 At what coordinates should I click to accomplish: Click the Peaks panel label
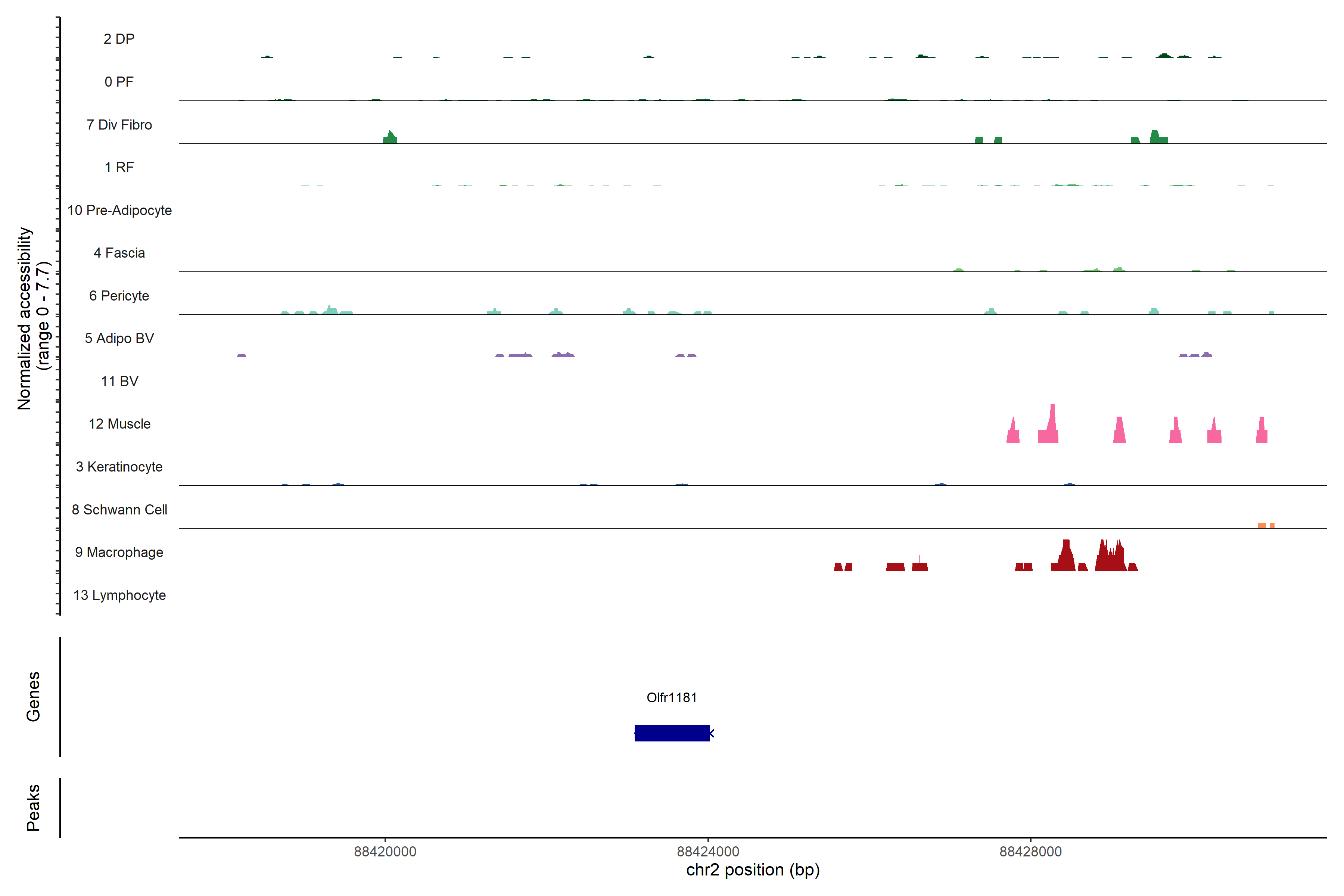pyautogui.click(x=33, y=808)
